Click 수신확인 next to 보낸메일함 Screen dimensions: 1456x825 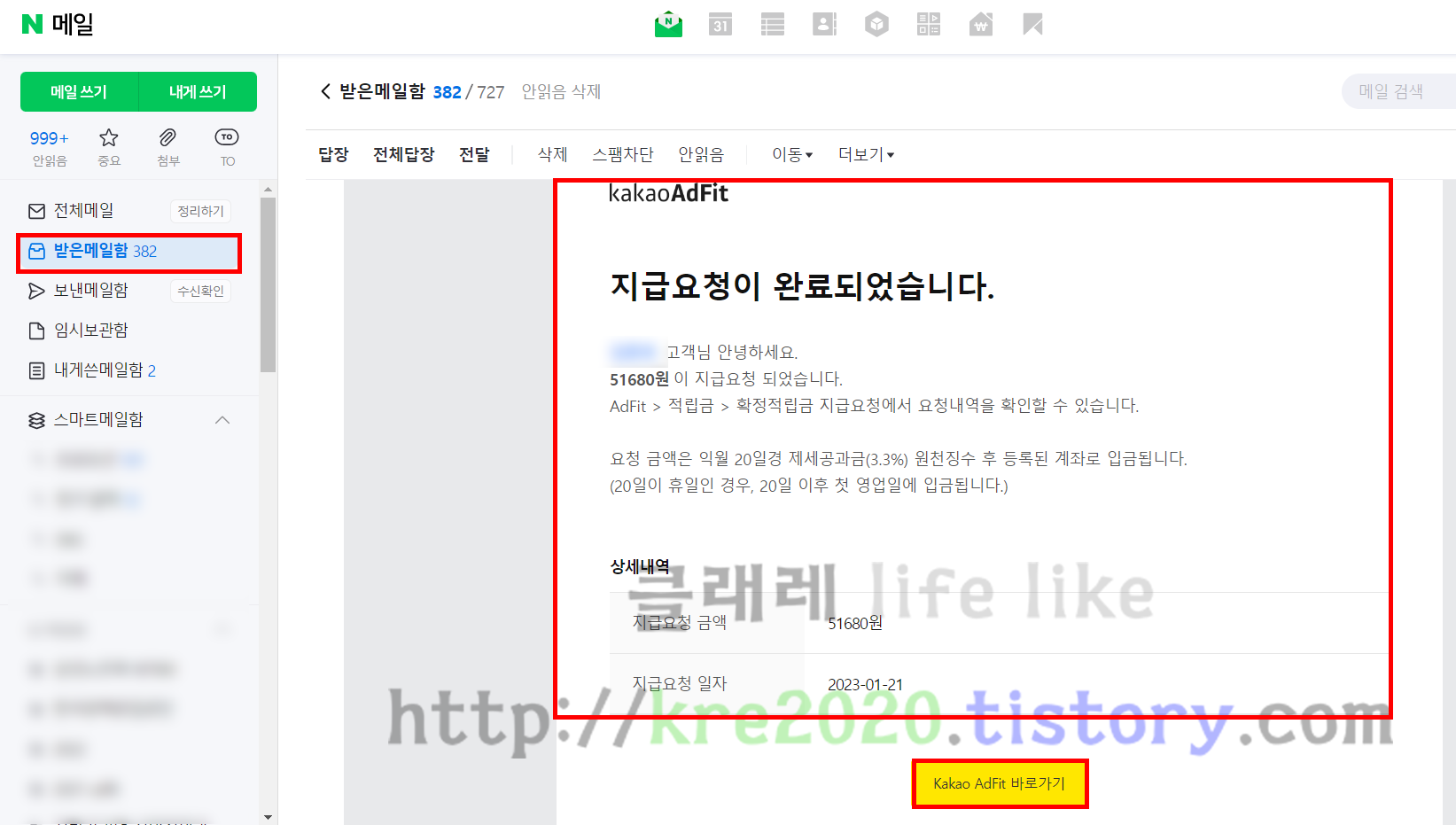point(200,291)
